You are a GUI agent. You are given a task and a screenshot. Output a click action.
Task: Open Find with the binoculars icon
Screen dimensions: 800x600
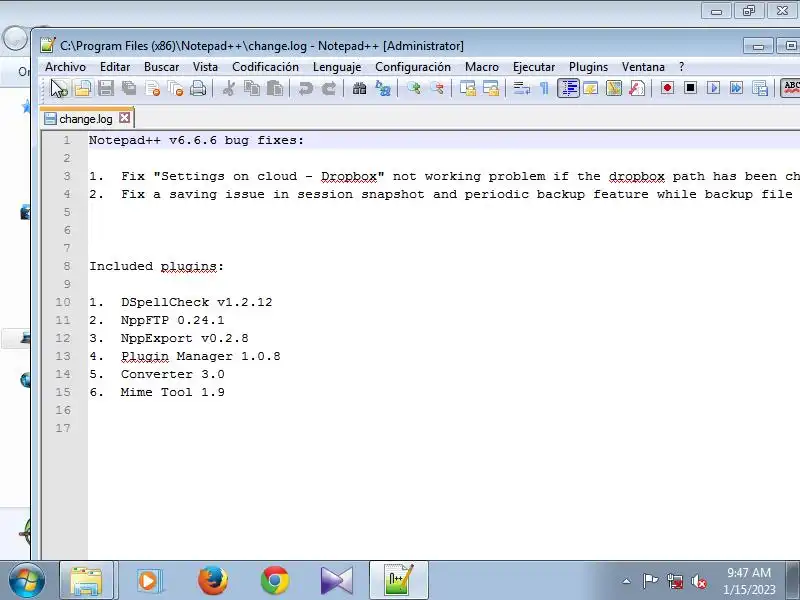359,88
